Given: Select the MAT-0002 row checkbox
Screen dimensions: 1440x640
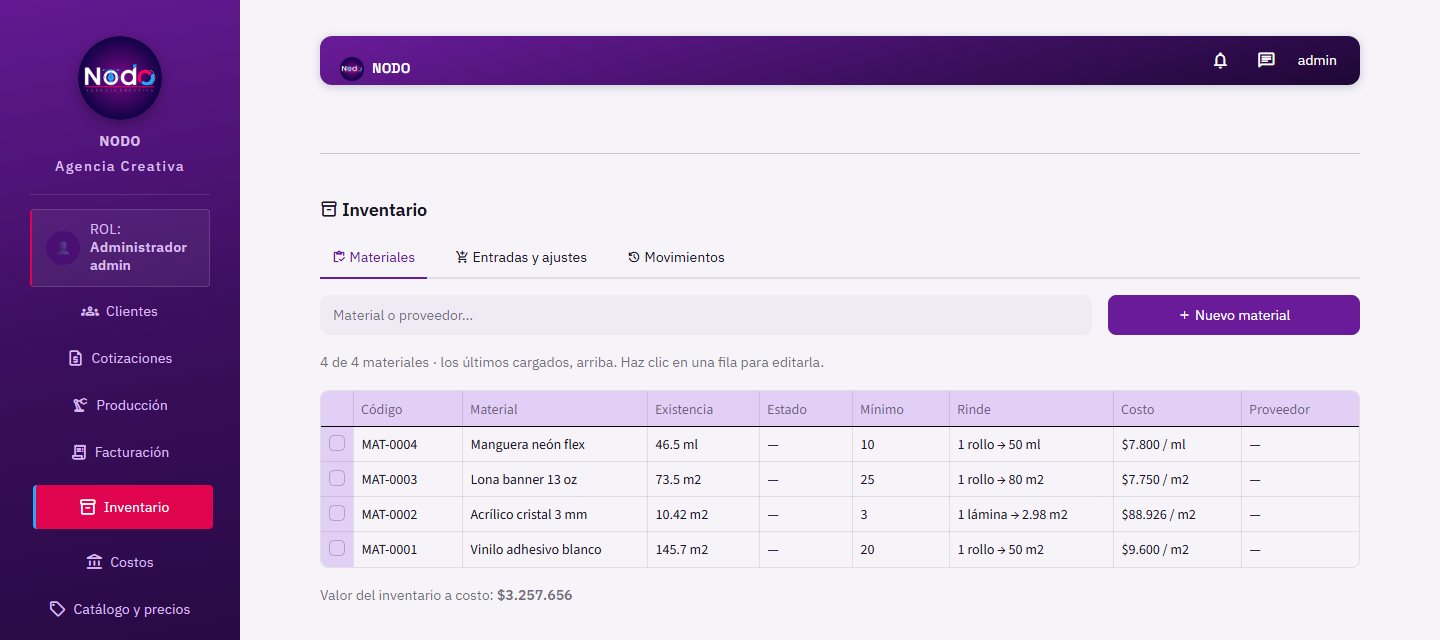Looking at the screenshot, I should pos(337,513).
